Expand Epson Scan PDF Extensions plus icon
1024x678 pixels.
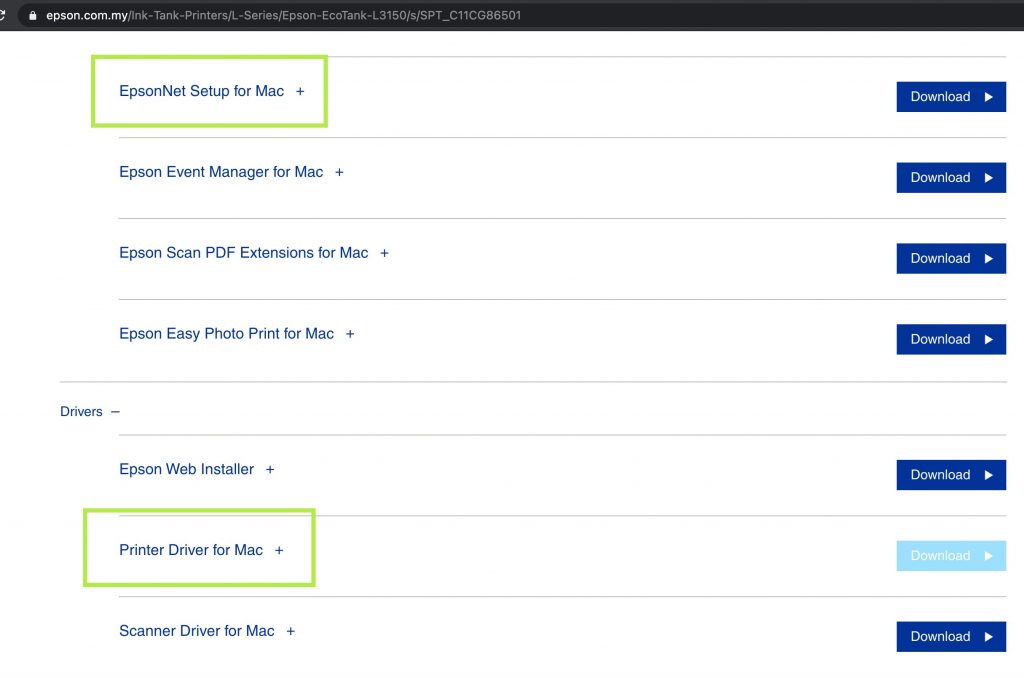[x=384, y=253]
